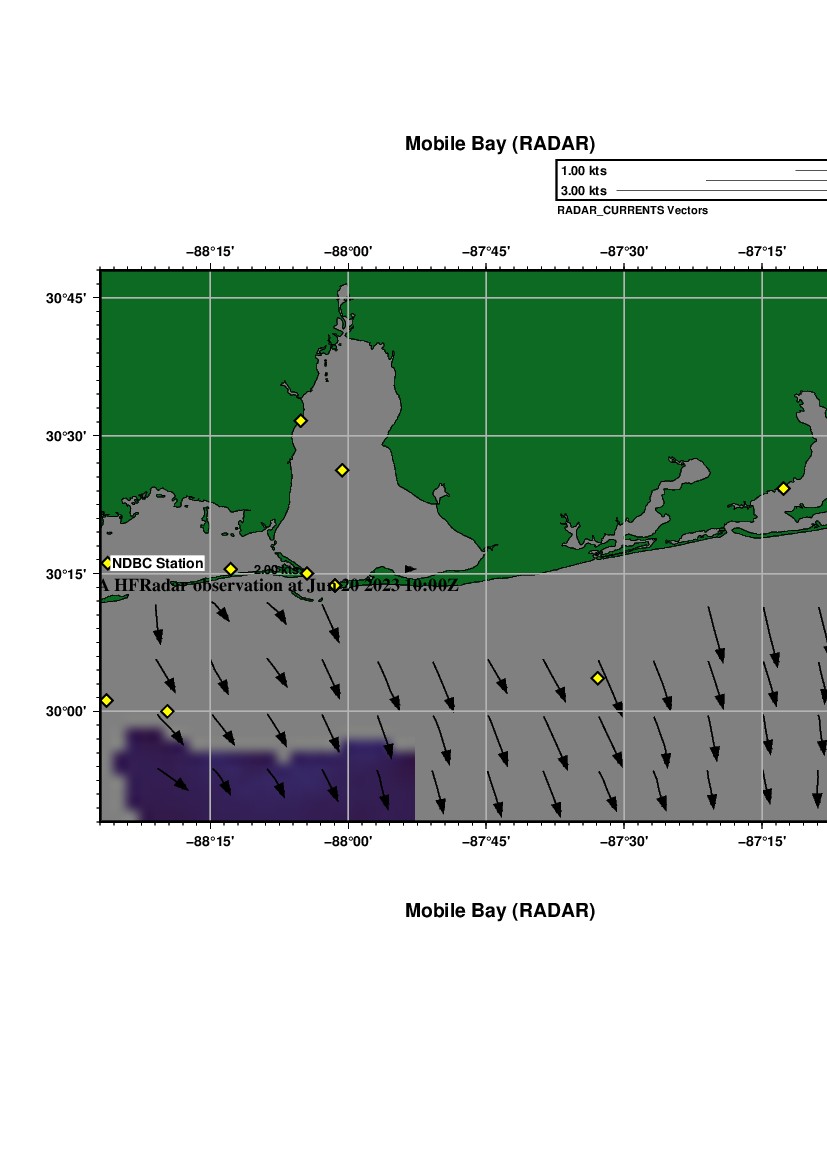Click the -87°45' label on the bottom axis
This screenshot has height=1170, width=827.
[486, 841]
